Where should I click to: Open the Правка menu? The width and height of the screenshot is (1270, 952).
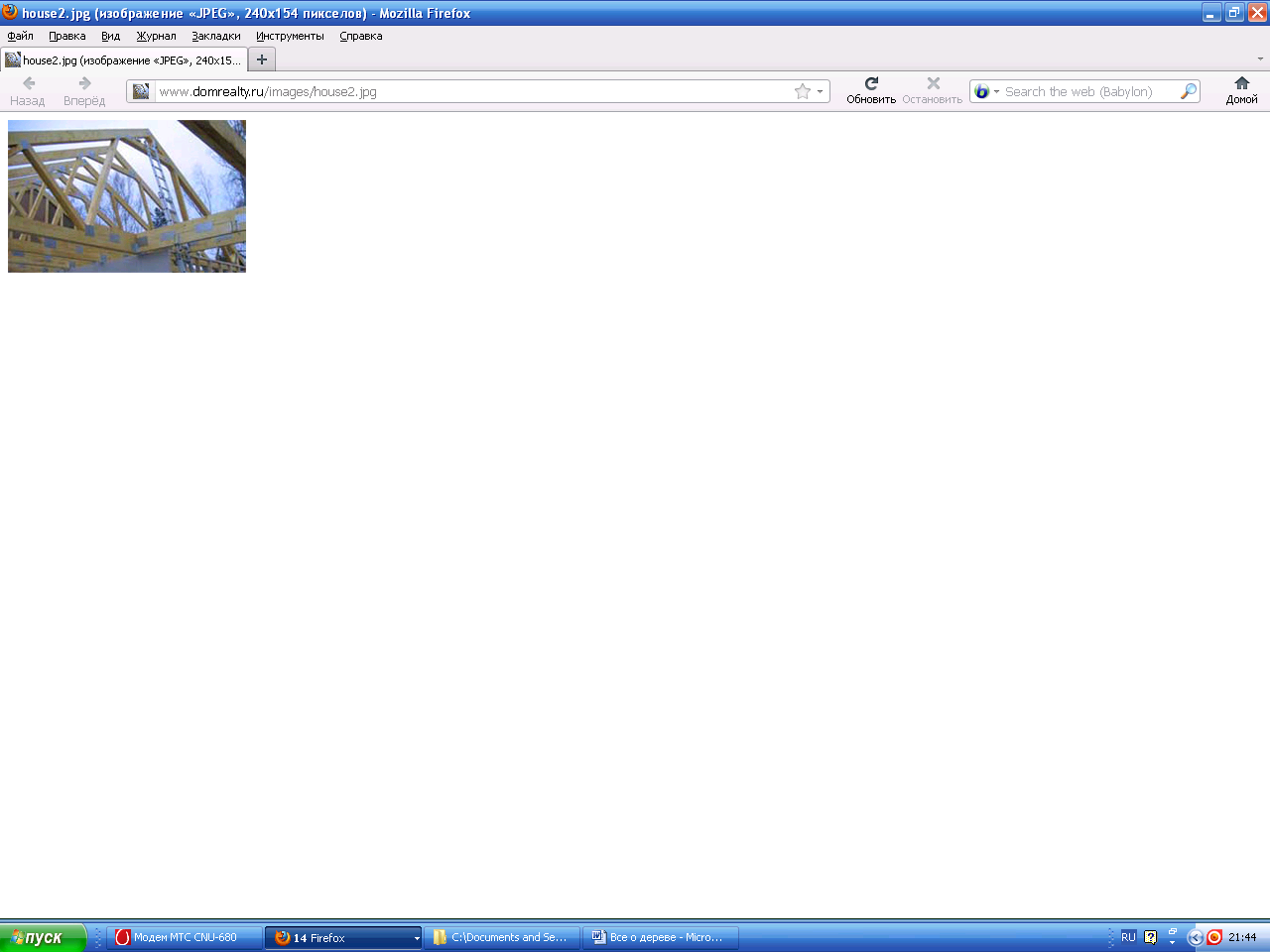pos(66,36)
